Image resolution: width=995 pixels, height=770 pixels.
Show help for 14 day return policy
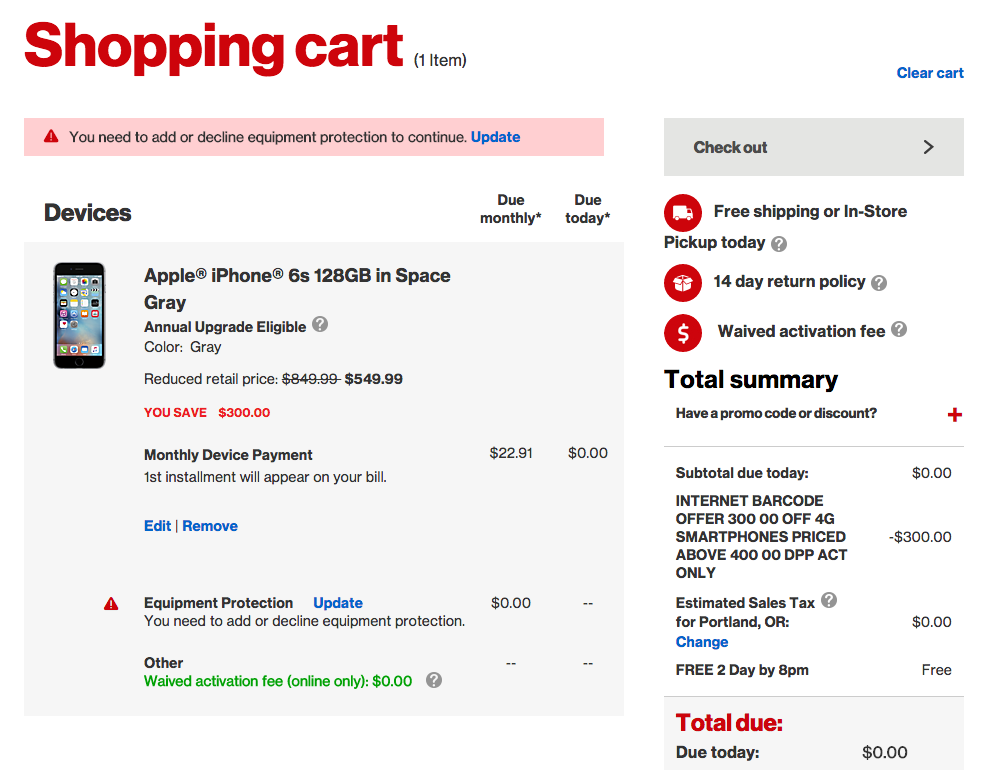[x=879, y=283]
